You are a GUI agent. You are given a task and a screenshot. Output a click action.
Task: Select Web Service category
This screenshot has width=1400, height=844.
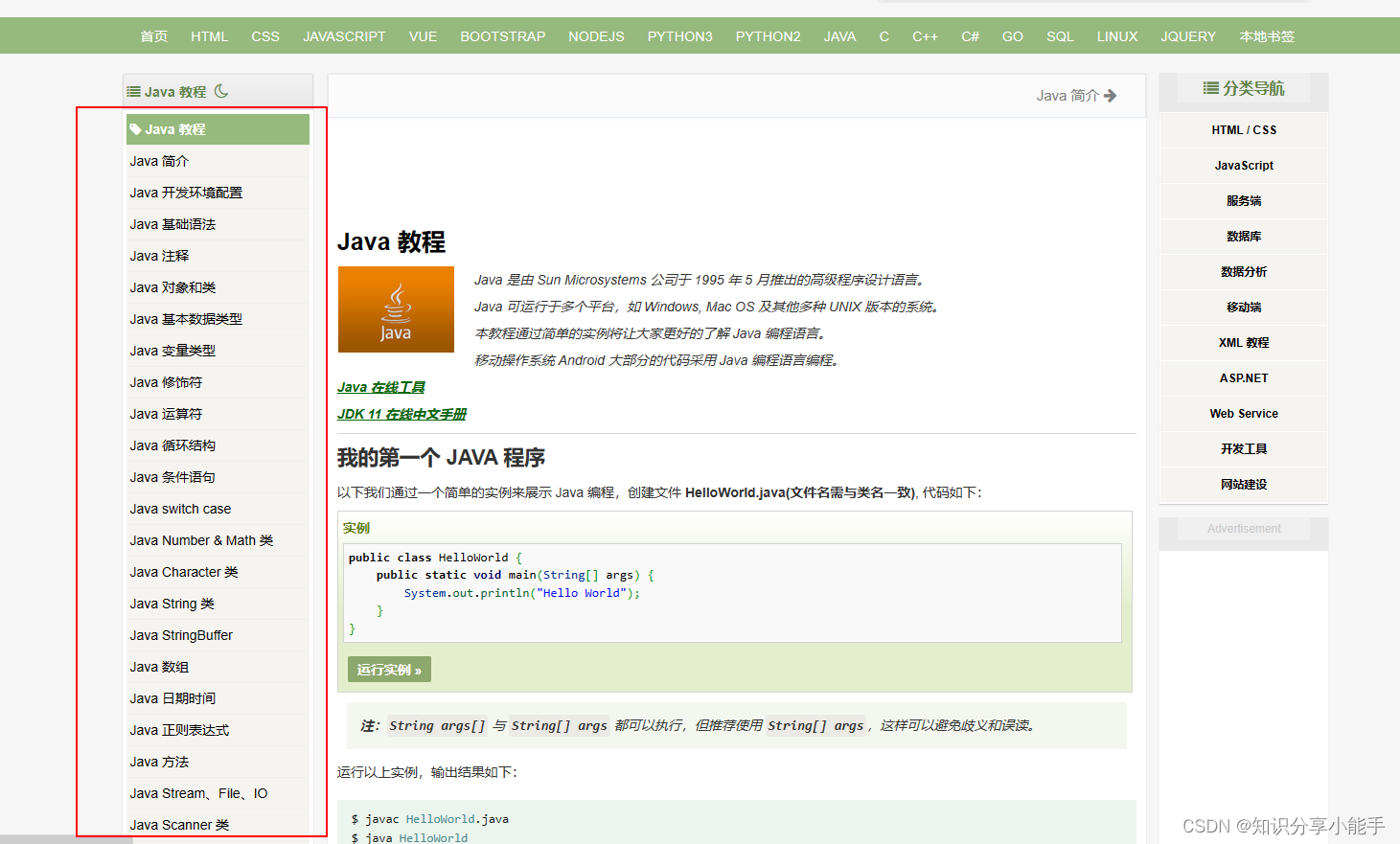click(1244, 414)
